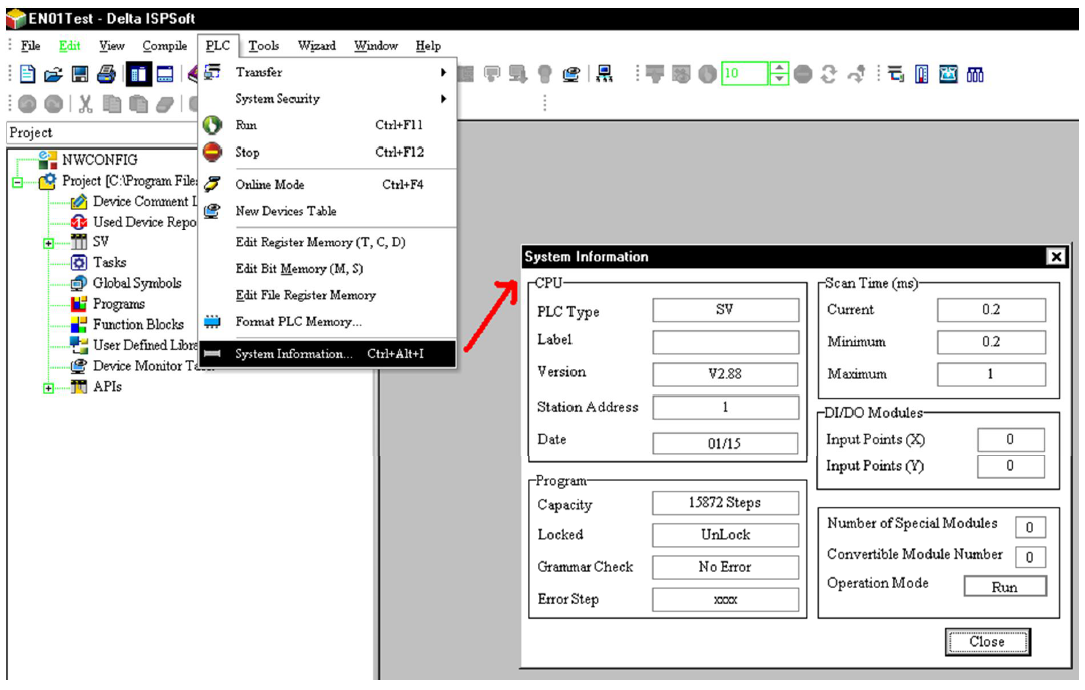Image resolution: width=1085 pixels, height=690 pixels.
Task: Expand the Transfer submenu arrow
Action: click(444, 72)
